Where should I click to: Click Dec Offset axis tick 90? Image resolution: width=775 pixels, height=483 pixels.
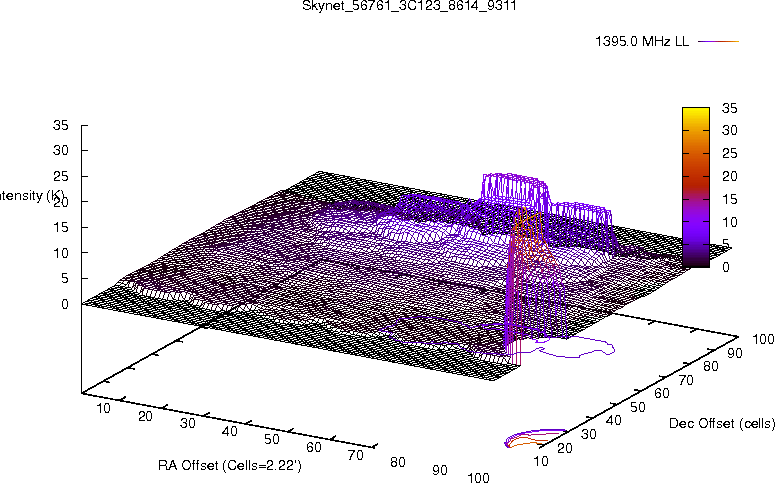point(735,353)
